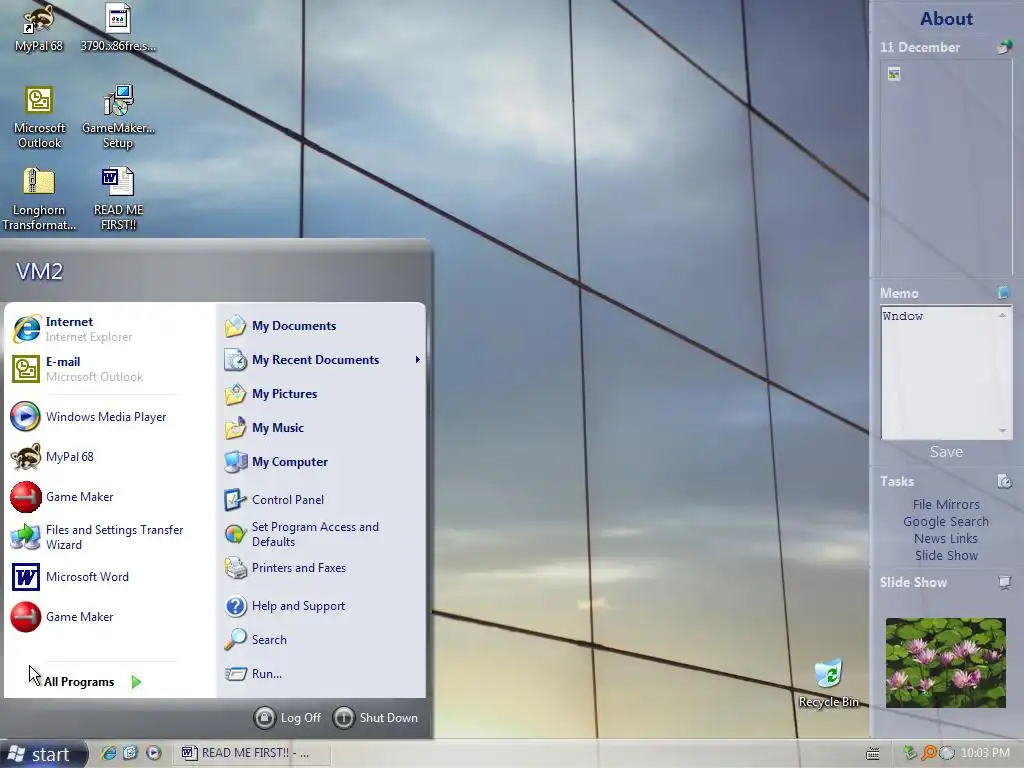This screenshot has height=768, width=1024.
Task: Open the Run... dialog
Action: [253, 674]
